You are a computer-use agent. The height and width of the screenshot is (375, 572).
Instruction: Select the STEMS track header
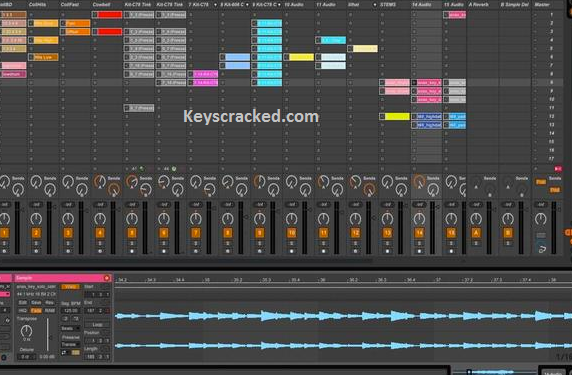pyautogui.click(x=395, y=5)
